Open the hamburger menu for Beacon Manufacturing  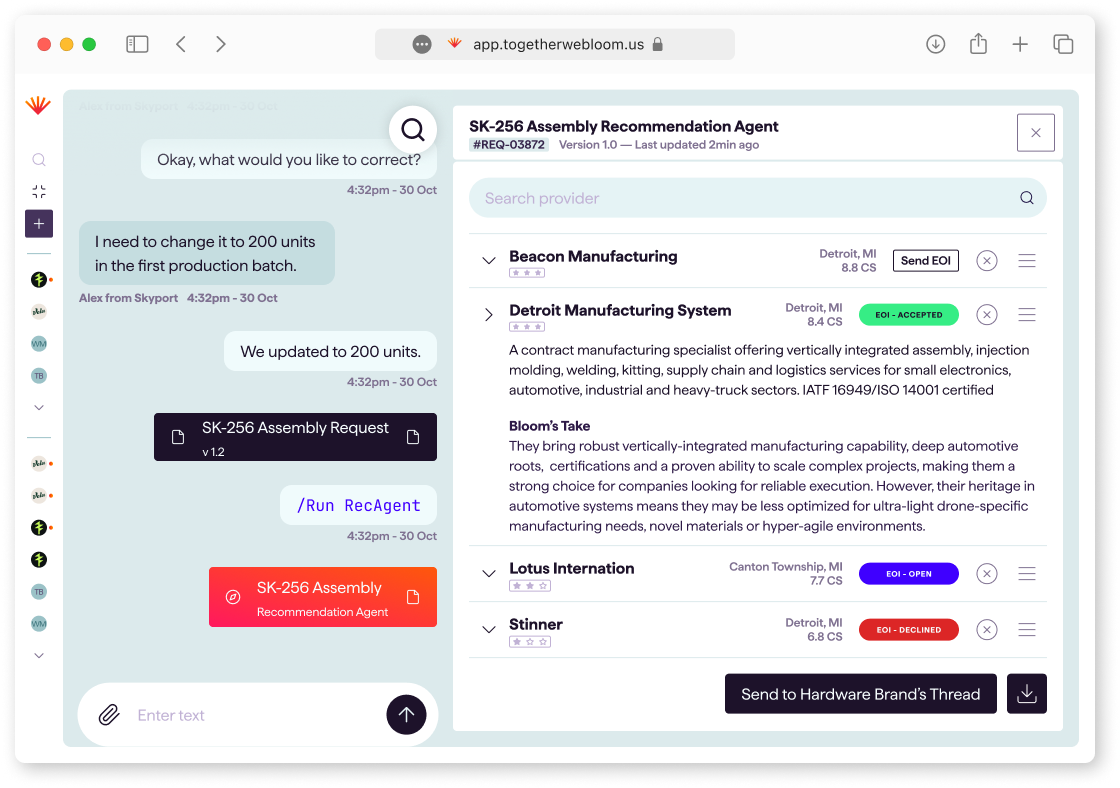(x=1026, y=260)
